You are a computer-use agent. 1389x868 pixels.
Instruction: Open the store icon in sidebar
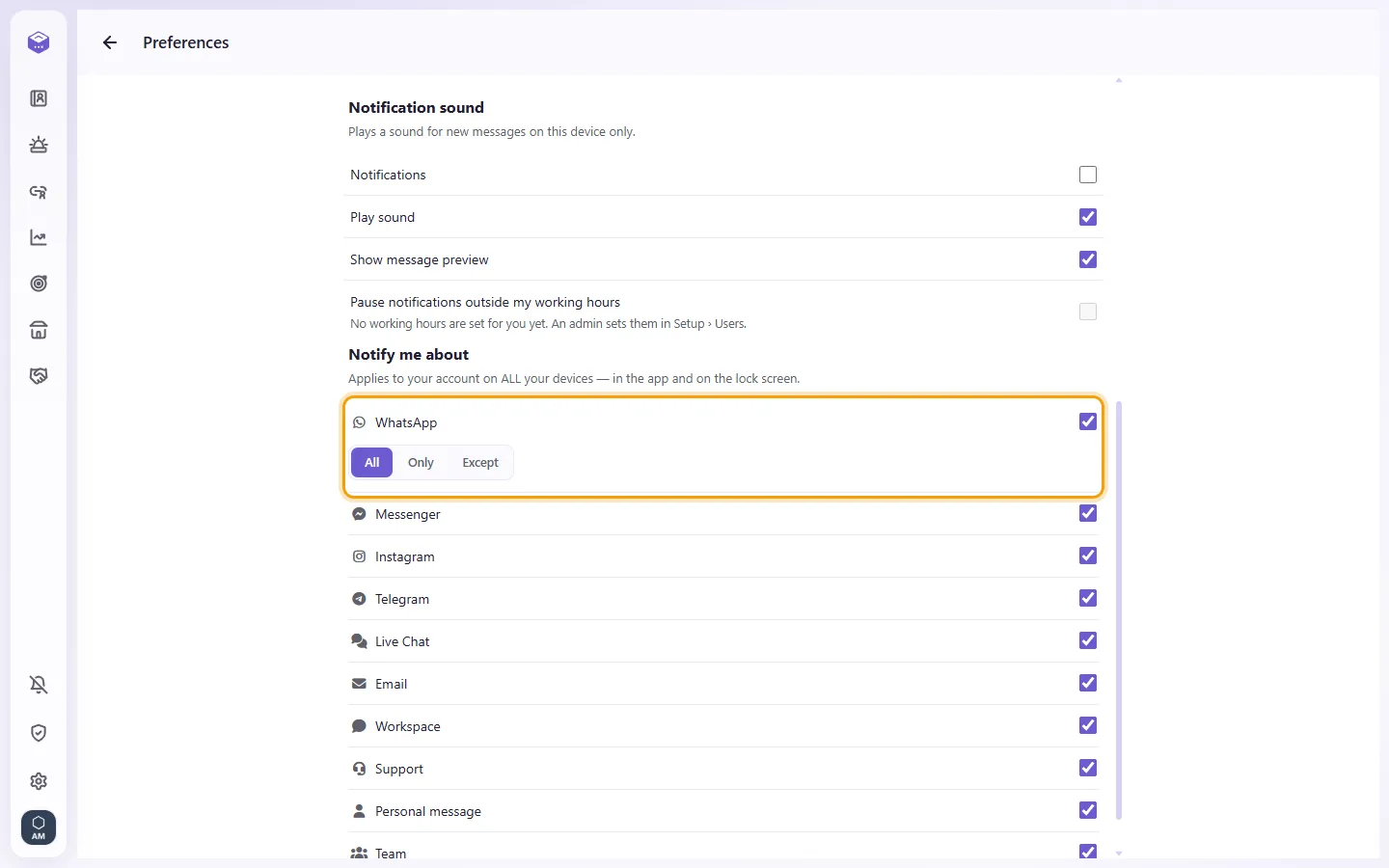(x=39, y=330)
